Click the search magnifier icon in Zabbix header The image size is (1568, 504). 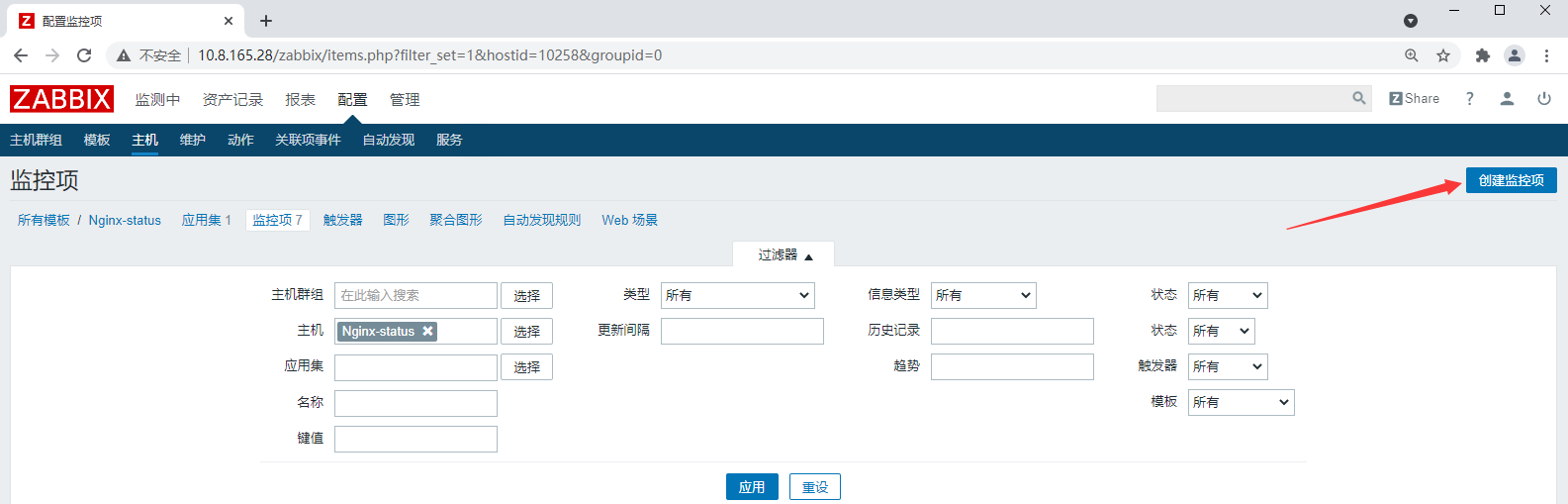1359,98
